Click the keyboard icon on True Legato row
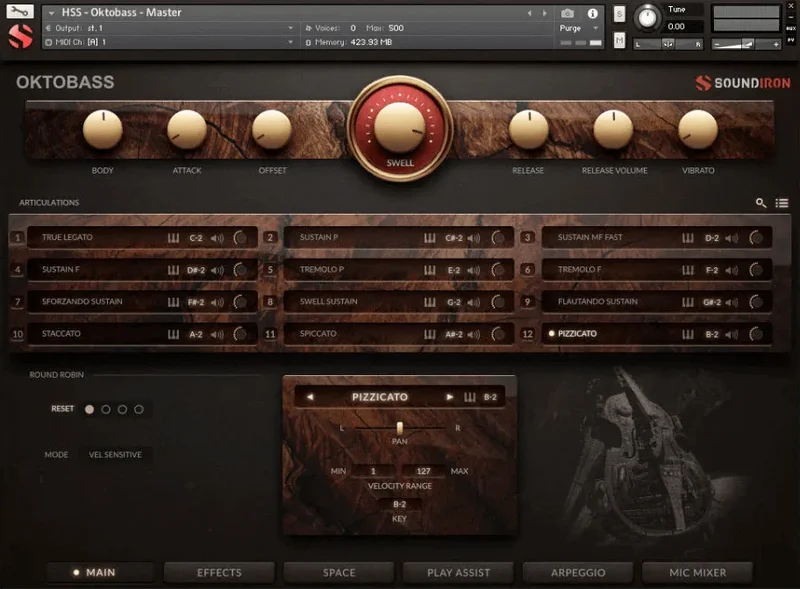800x589 pixels. (173, 238)
